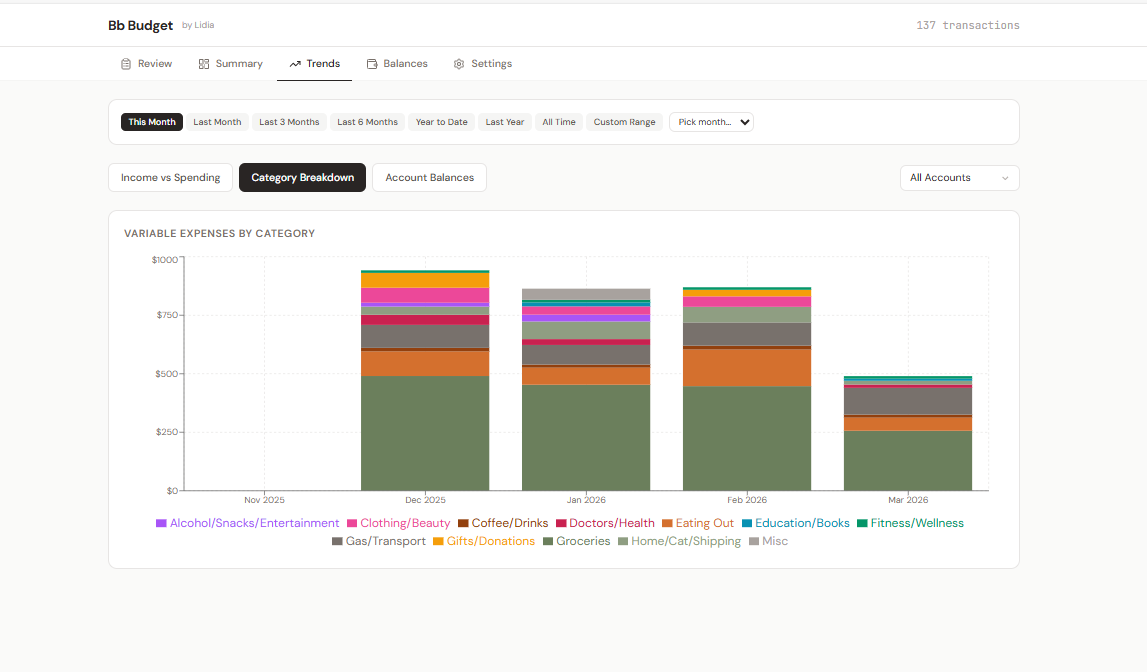The image size is (1147, 672).
Task: Select the Trends line-chart icon
Action: pos(294,63)
